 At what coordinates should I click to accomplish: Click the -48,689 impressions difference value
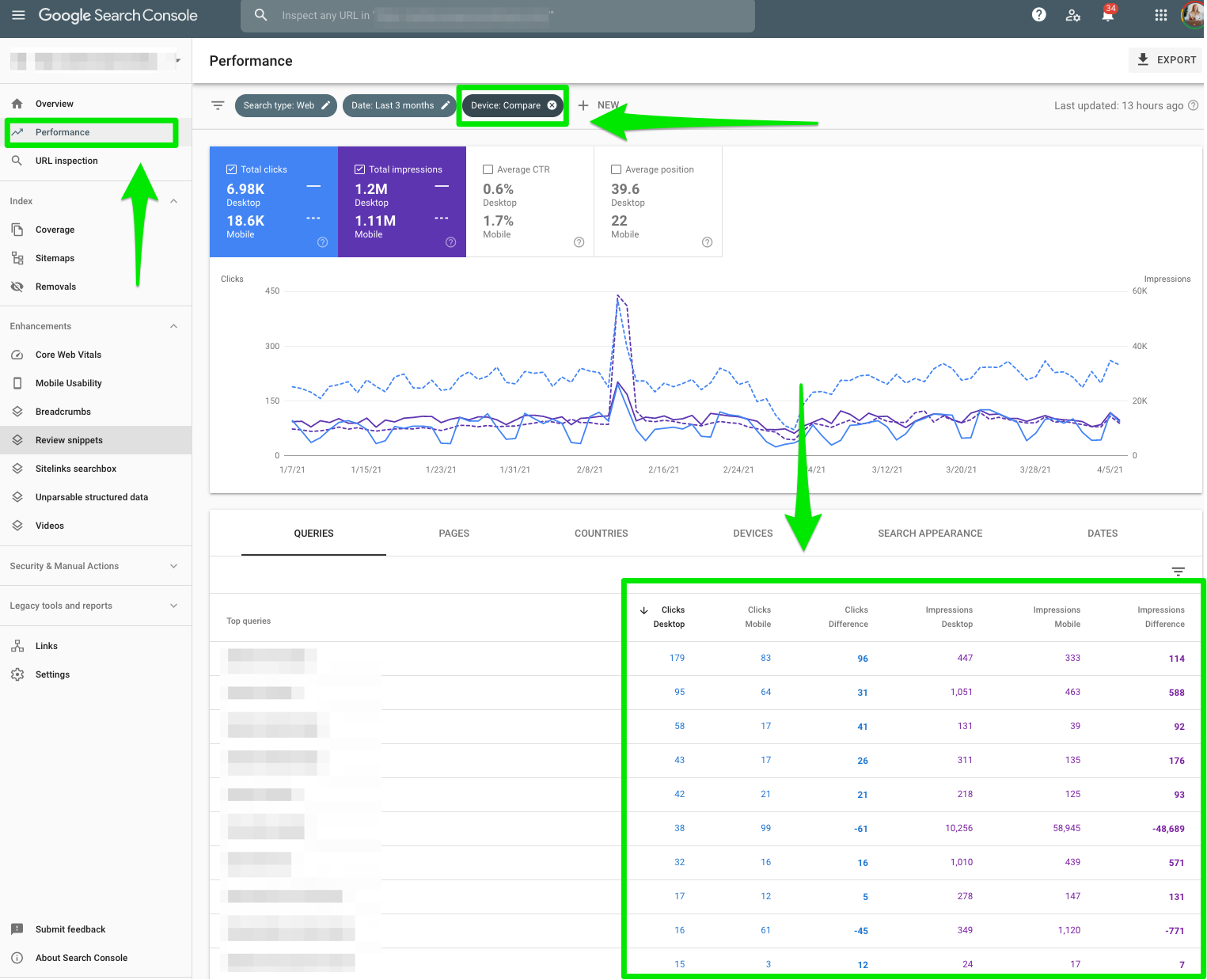click(1168, 829)
